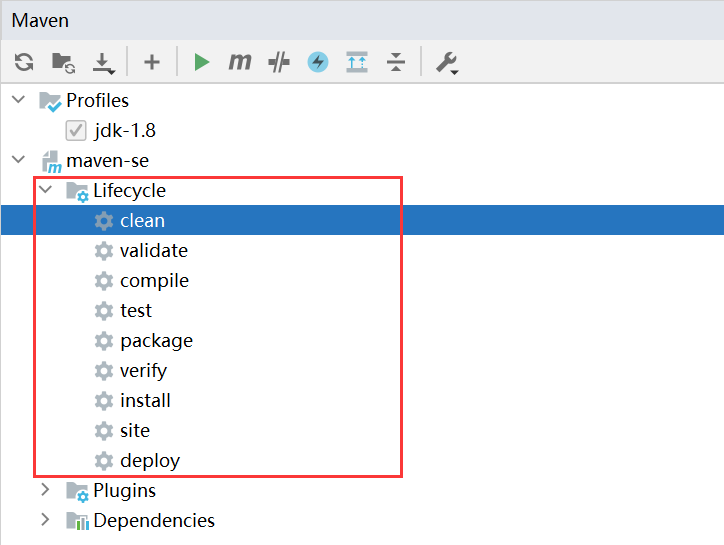Click gear icon beside package

pos(104,341)
